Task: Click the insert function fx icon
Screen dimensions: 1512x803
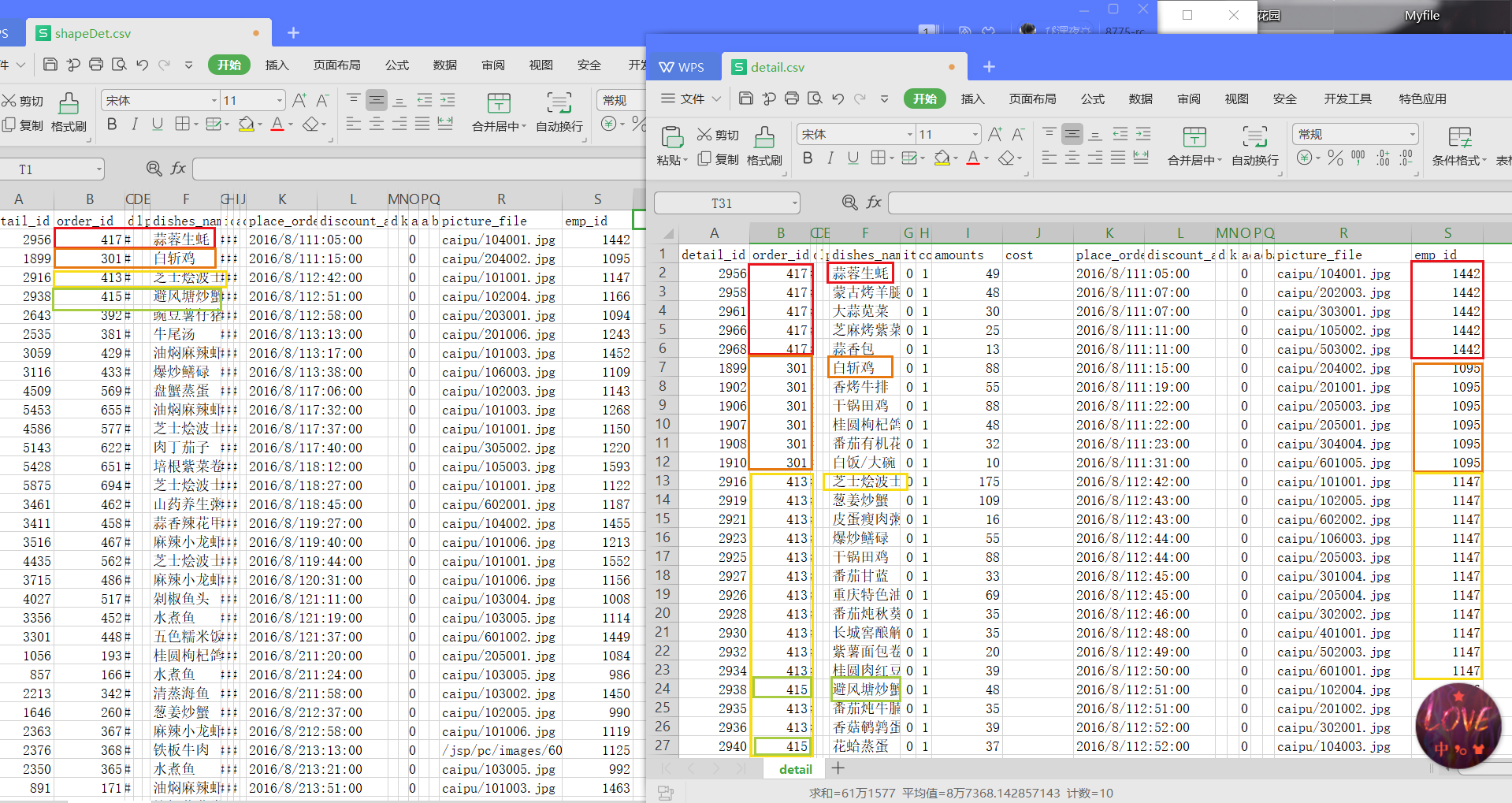Action: coord(874,203)
